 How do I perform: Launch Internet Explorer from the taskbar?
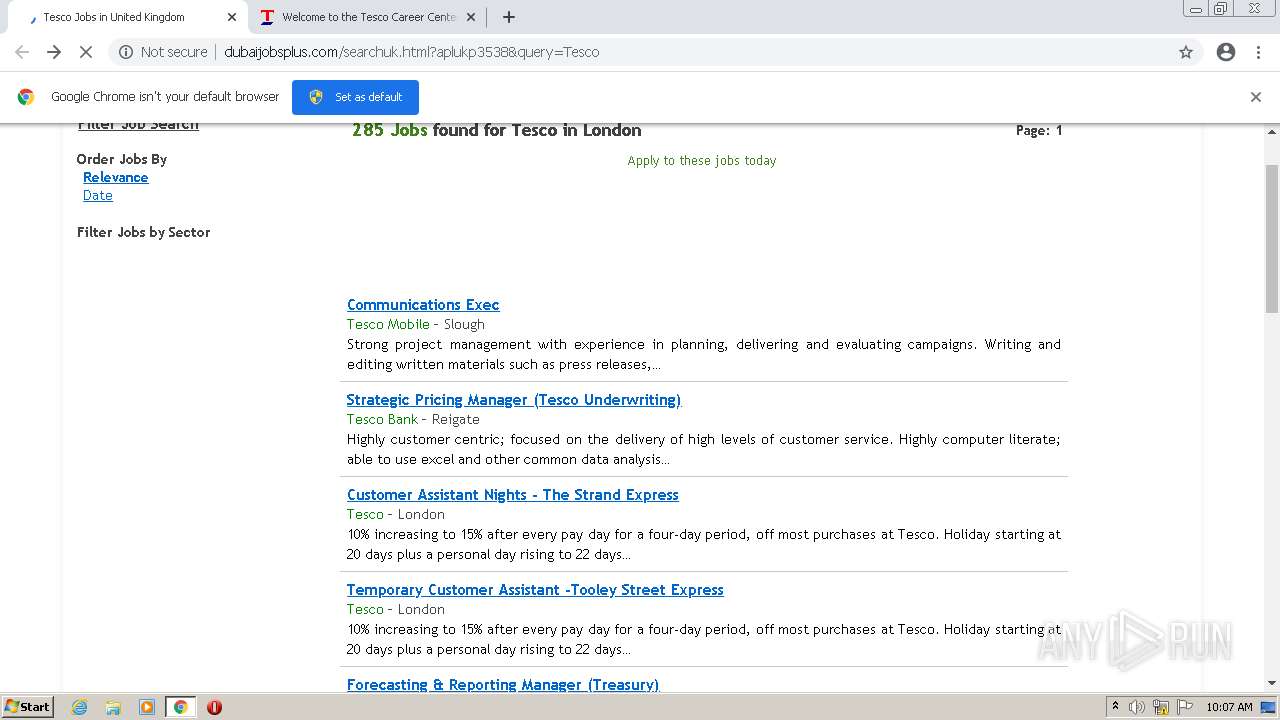pyautogui.click(x=80, y=707)
